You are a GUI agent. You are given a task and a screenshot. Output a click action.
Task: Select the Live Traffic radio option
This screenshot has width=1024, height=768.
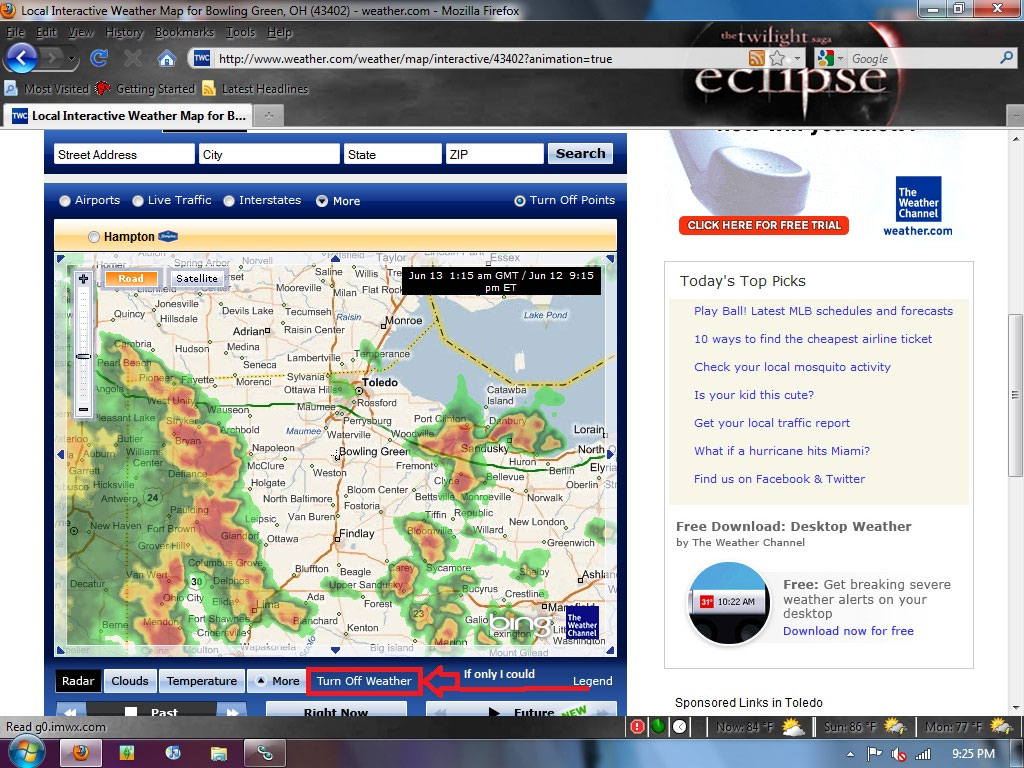click(x=138, y=201)
